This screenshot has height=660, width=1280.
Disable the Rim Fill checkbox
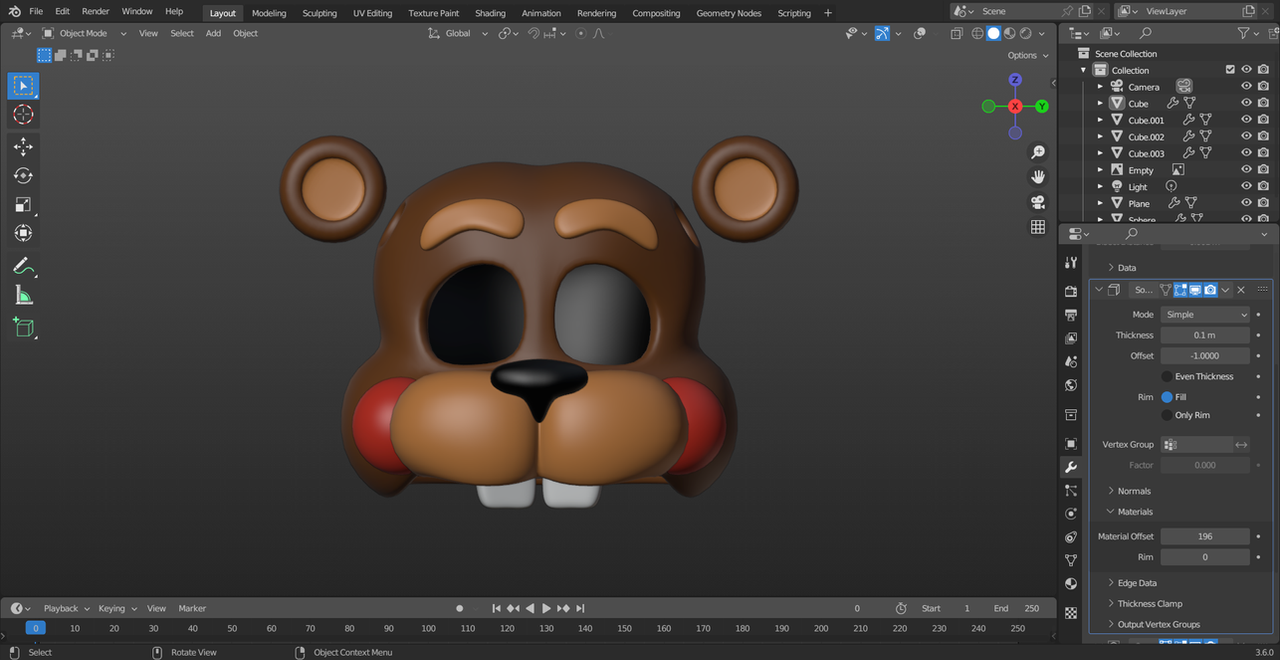(x=1167, y=397)
